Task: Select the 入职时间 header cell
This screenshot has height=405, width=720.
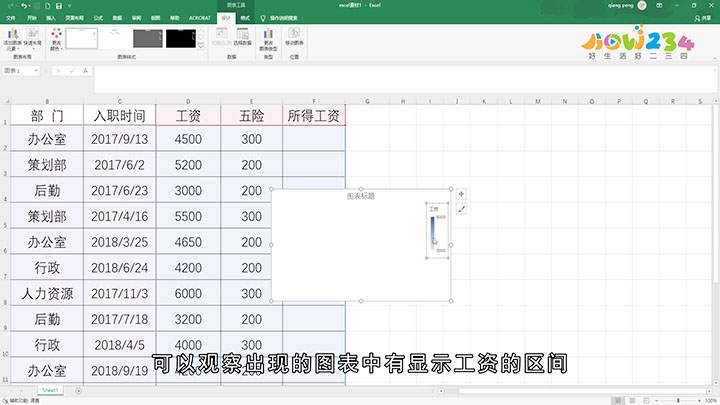Action: click(x=119, y=115)
